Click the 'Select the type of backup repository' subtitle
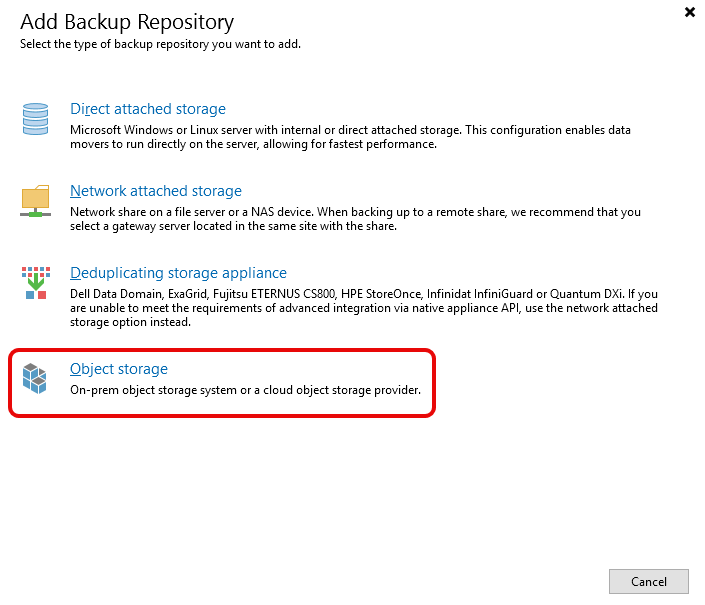 pos(160,44)
